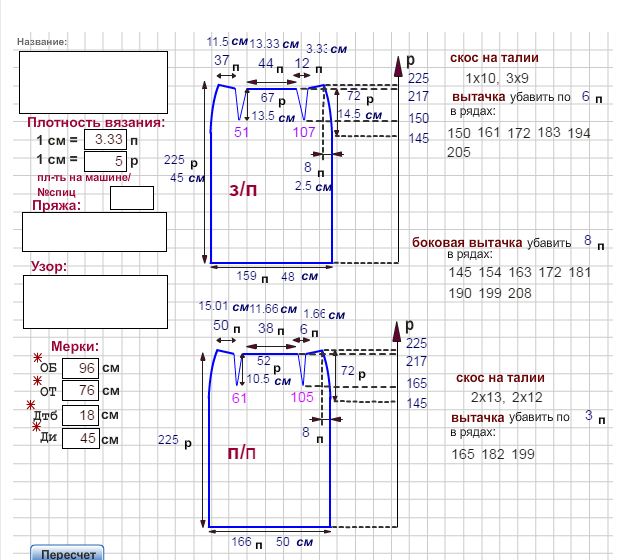Click the Название text box
This screenshot has width=618, height=560.
[x=93, y=82]
